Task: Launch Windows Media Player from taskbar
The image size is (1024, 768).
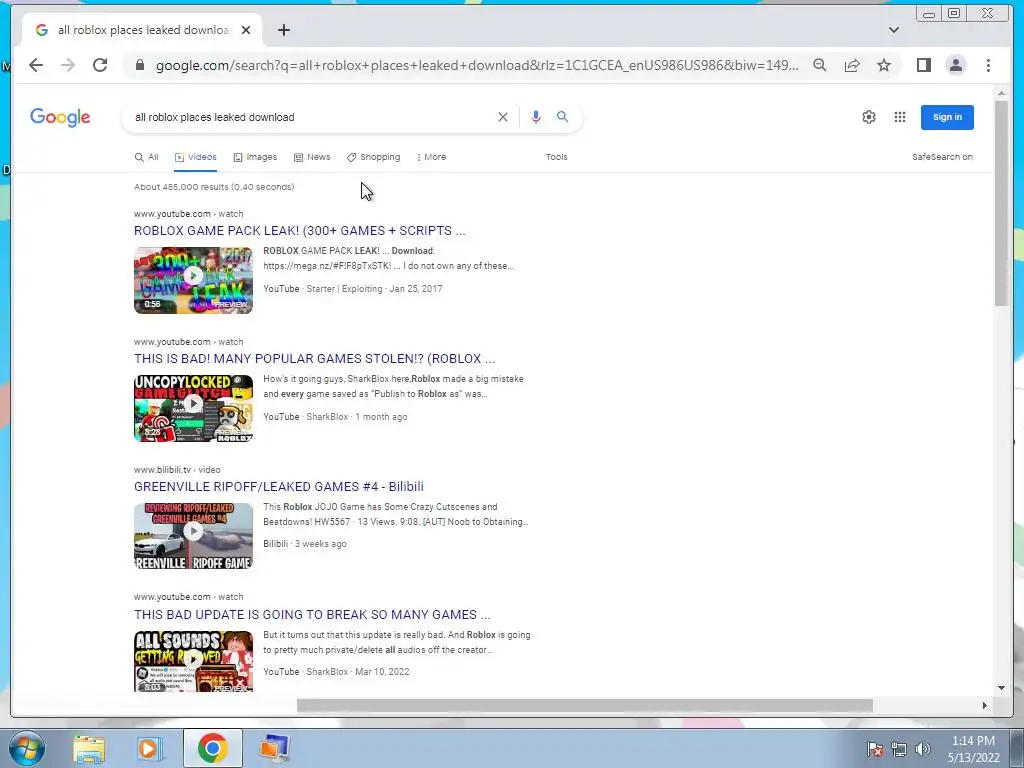Action: point(150,748)
